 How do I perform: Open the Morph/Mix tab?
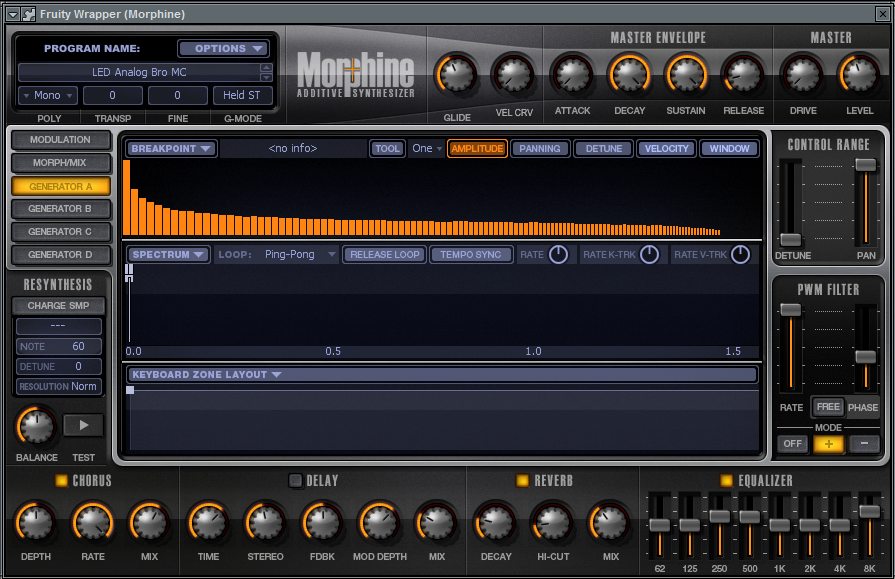pos(60,163)
